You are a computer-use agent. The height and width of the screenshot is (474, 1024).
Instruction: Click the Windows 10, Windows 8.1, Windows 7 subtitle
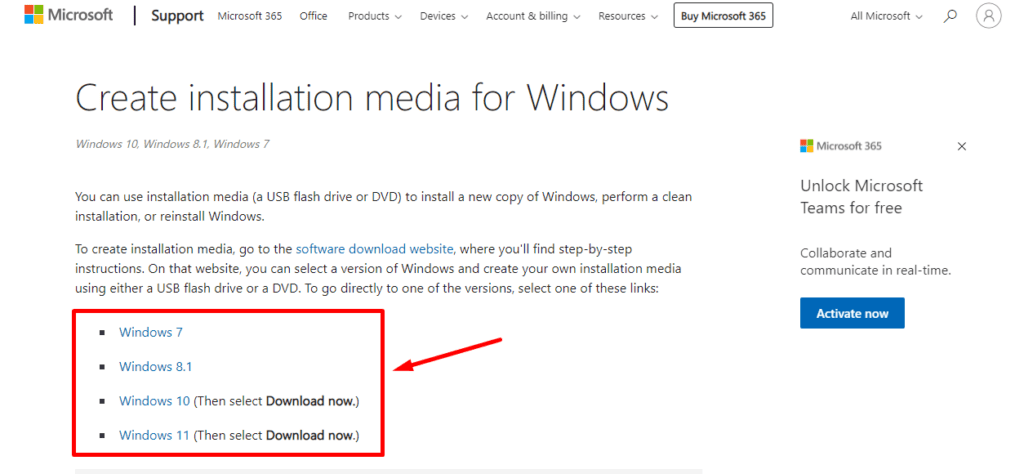pos(172,144)
